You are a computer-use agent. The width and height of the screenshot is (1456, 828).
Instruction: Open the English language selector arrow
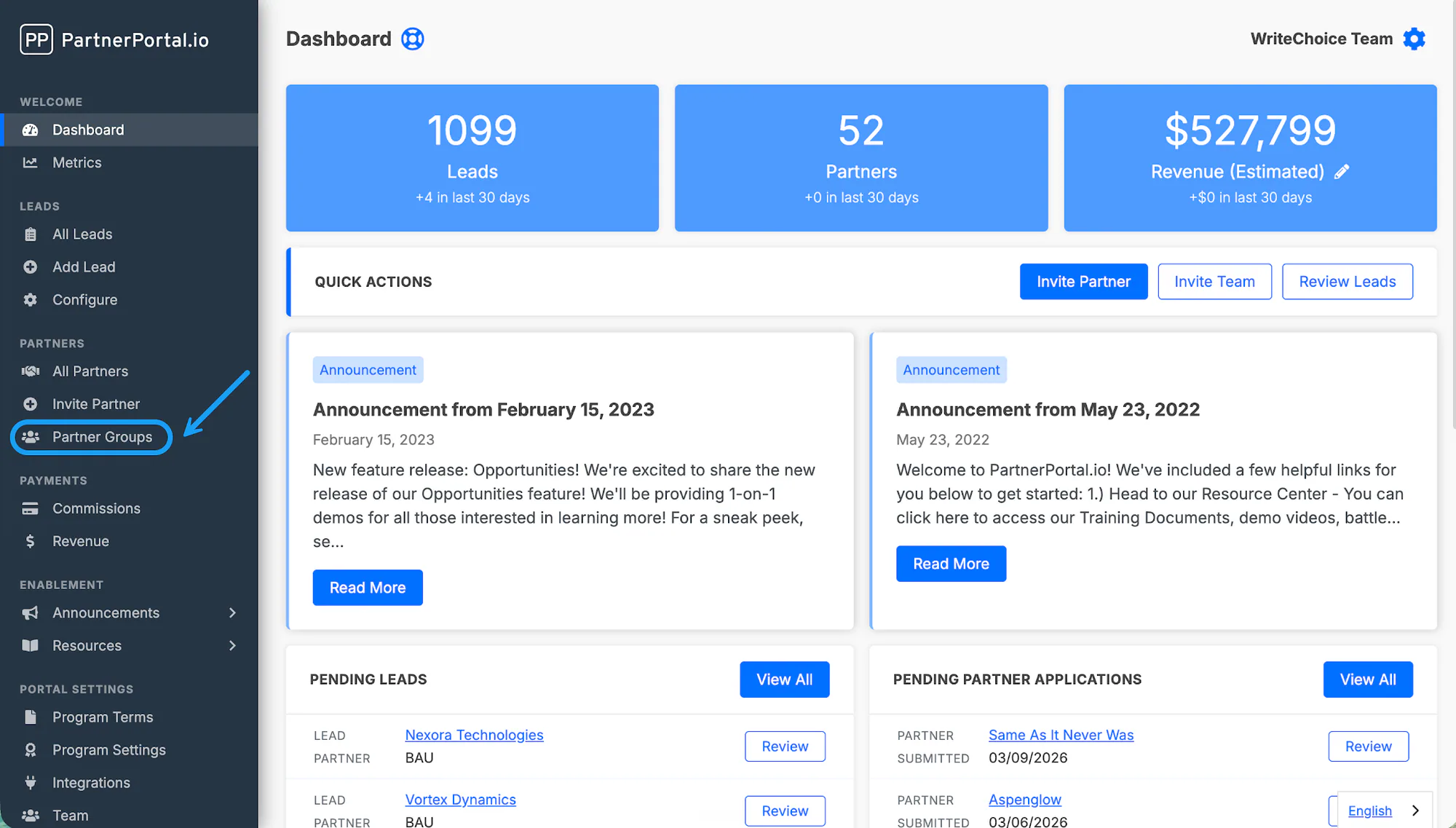(1415, 811)
